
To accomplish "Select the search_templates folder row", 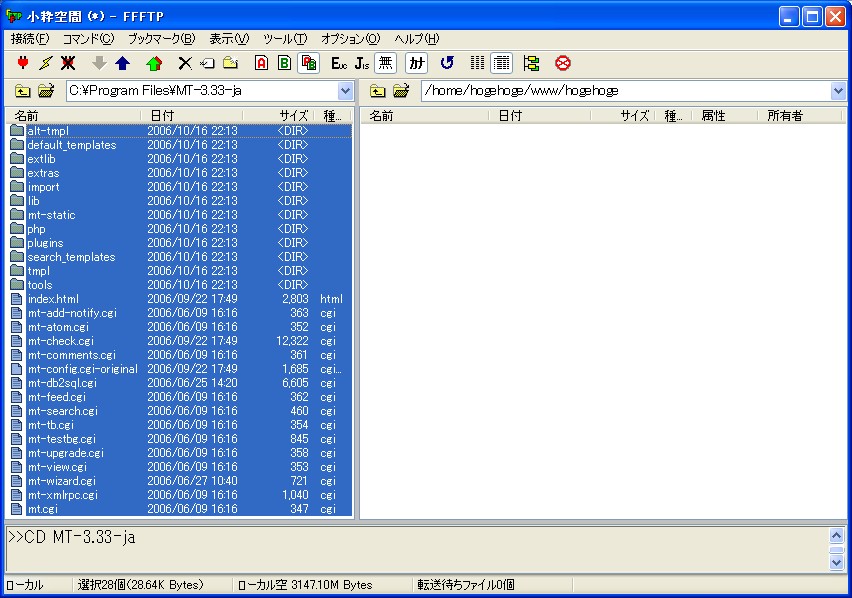I will (x=180, y=257).
